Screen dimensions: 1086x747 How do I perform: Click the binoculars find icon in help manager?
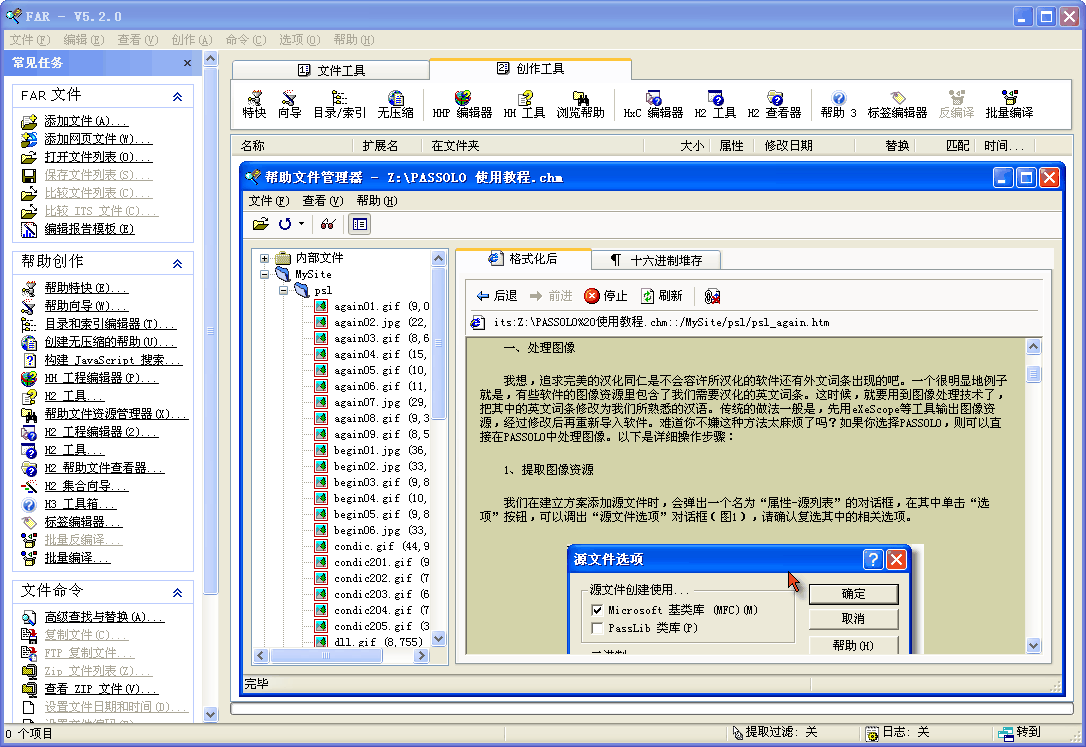pyautogui.click(x=328, y=224)
